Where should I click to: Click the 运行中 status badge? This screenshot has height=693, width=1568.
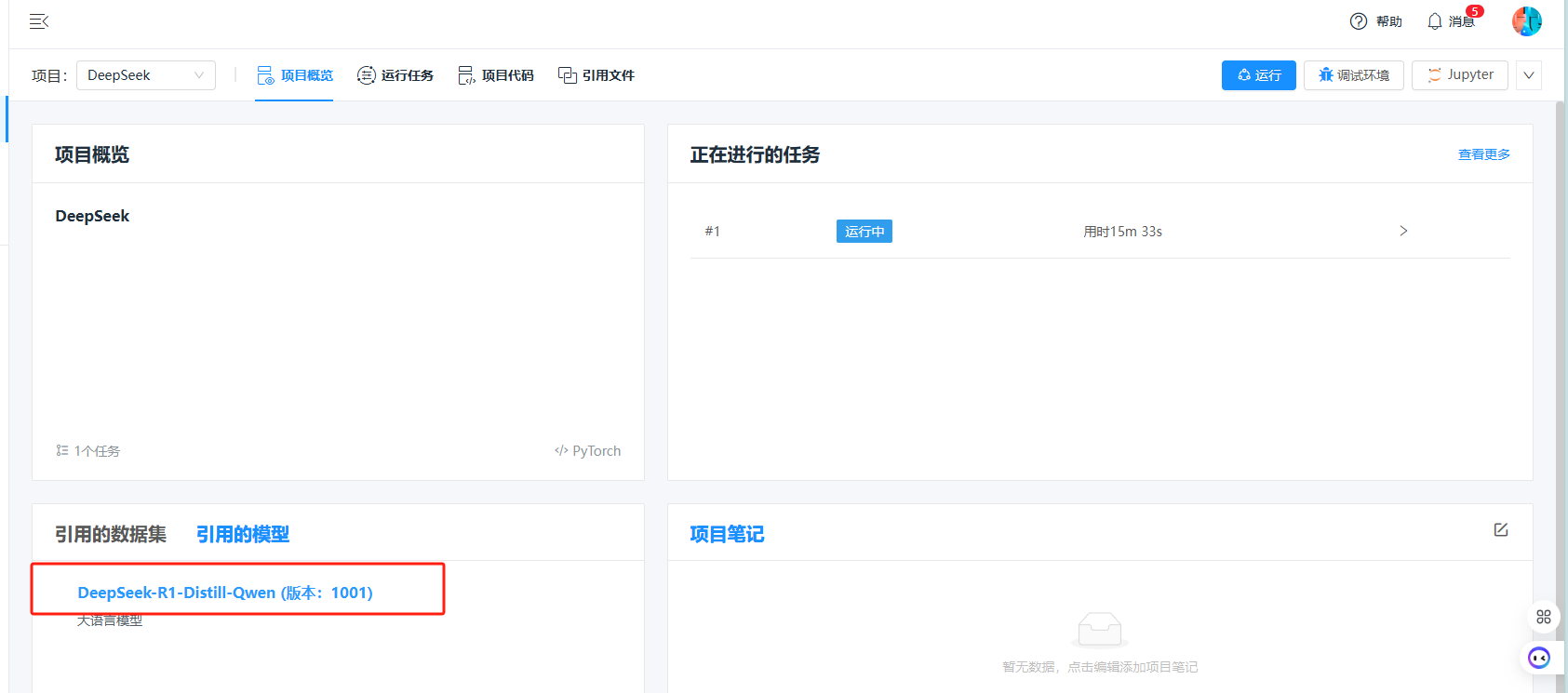864,232
